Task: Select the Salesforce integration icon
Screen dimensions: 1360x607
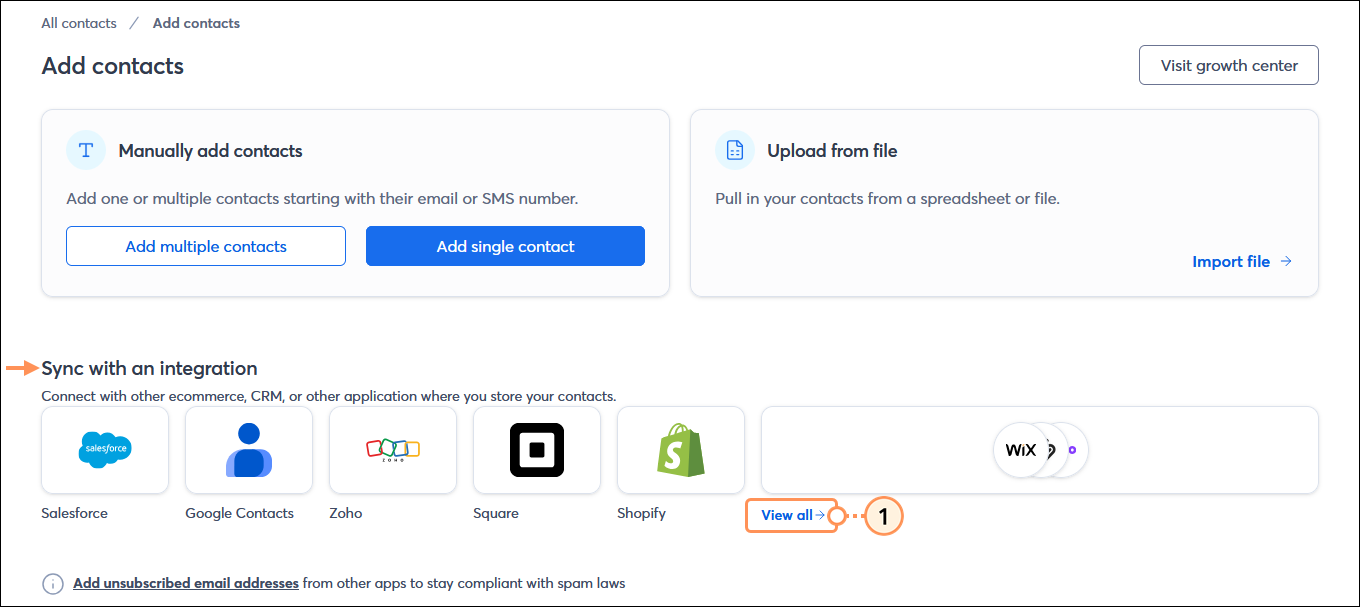Action: (x=104, y=450)
